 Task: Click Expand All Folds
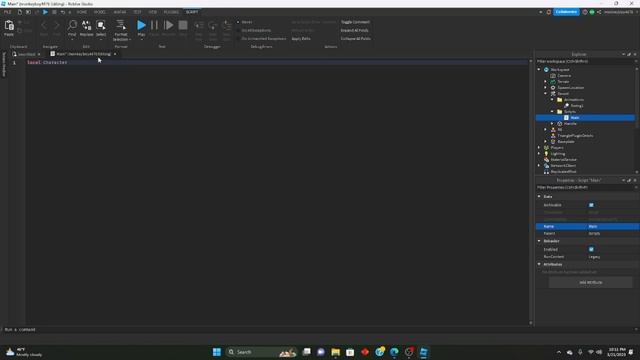(x=354, y=30)
